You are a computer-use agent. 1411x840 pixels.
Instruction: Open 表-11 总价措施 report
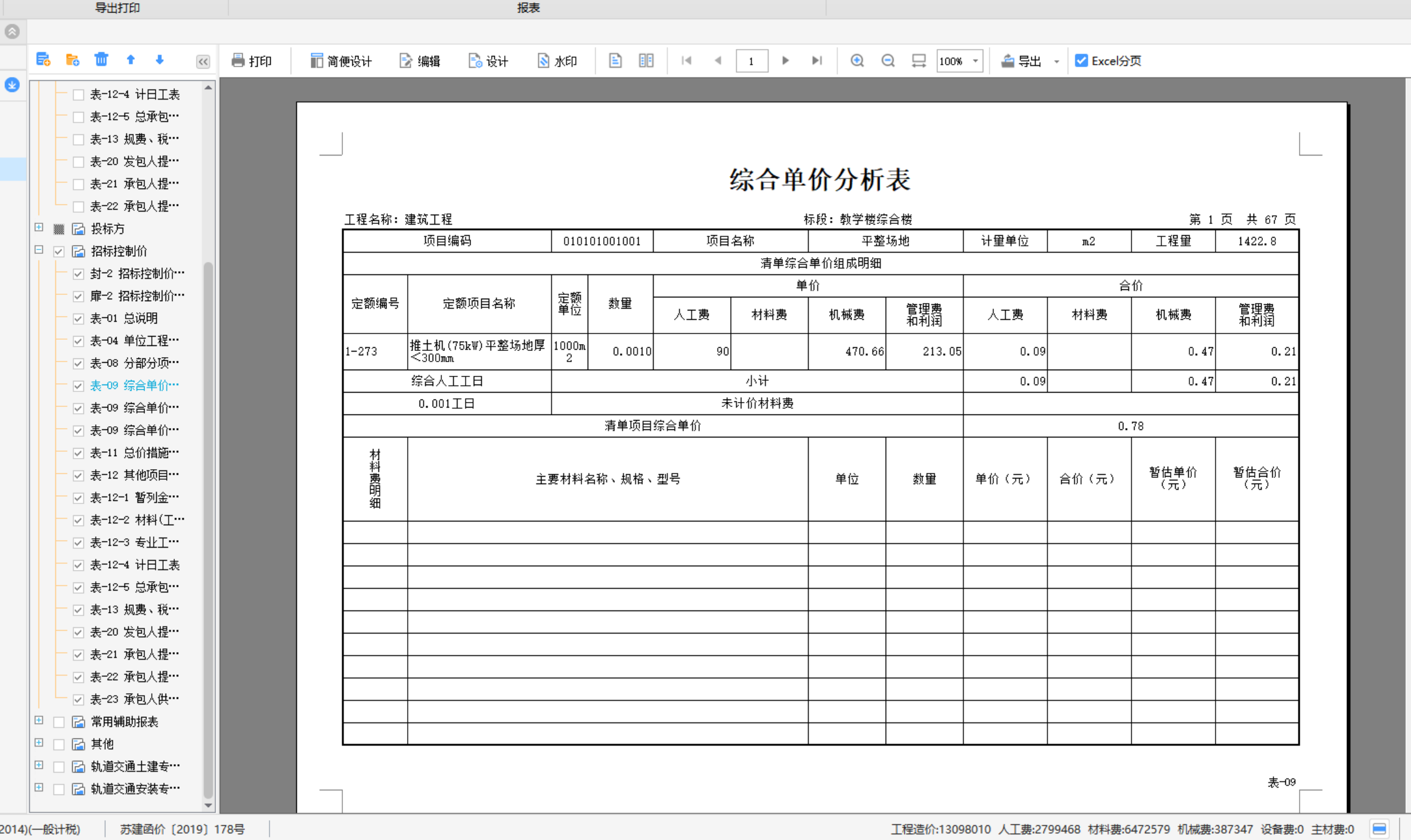[134, 452]
